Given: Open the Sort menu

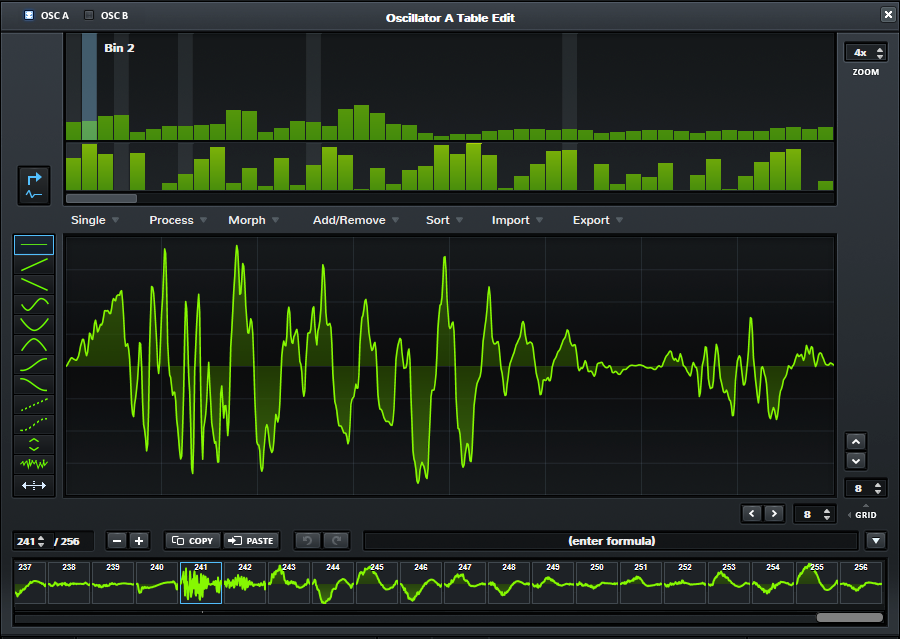Looking at the screenshot, I should point(444,220).
